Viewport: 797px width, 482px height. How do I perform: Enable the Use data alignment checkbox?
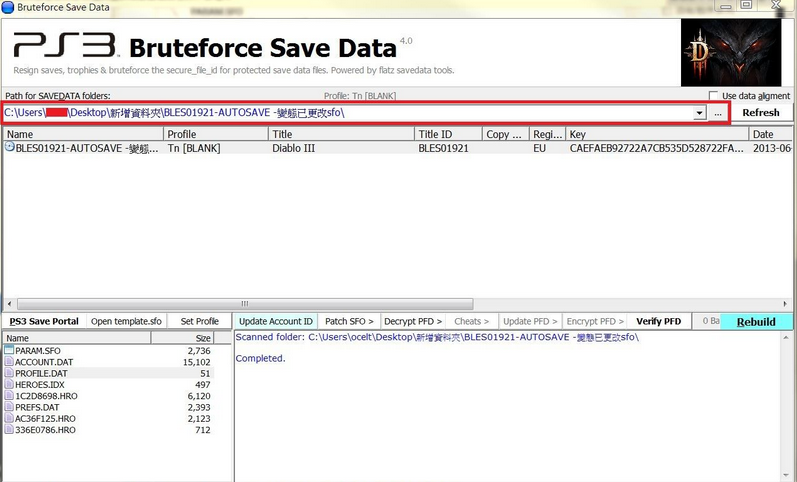pyautogui.click(x=713, y=96)
